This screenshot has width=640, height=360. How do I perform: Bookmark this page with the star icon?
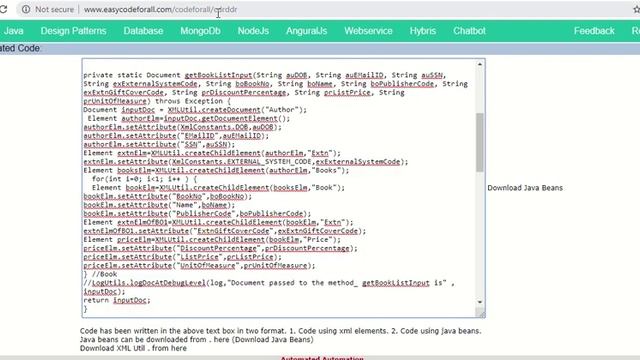click(x=636, y=9)
